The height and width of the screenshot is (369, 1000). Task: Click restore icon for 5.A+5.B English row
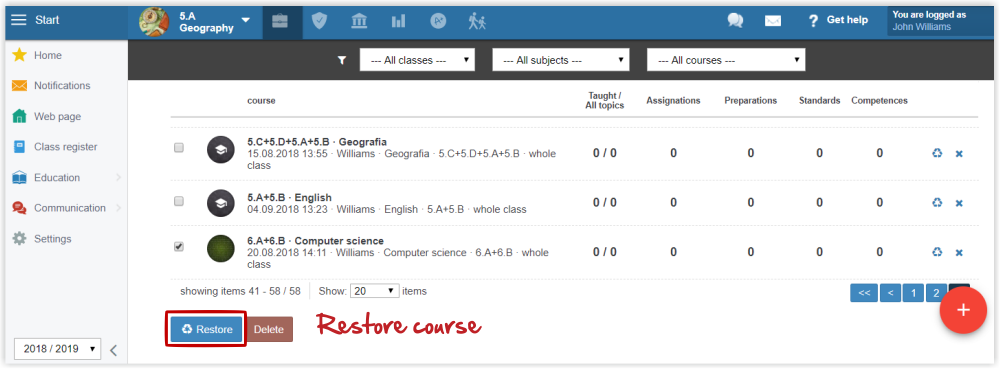point(937,203)
